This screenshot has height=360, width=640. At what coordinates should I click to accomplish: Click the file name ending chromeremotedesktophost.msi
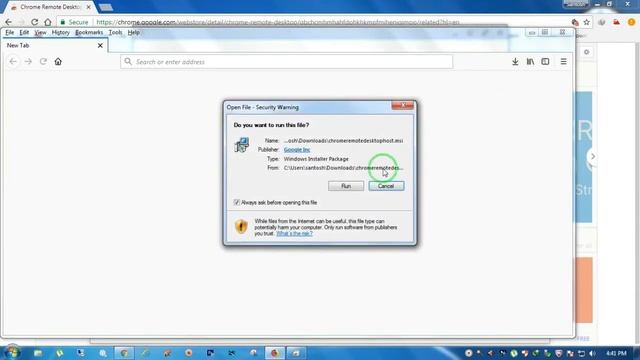coord(343,140)
